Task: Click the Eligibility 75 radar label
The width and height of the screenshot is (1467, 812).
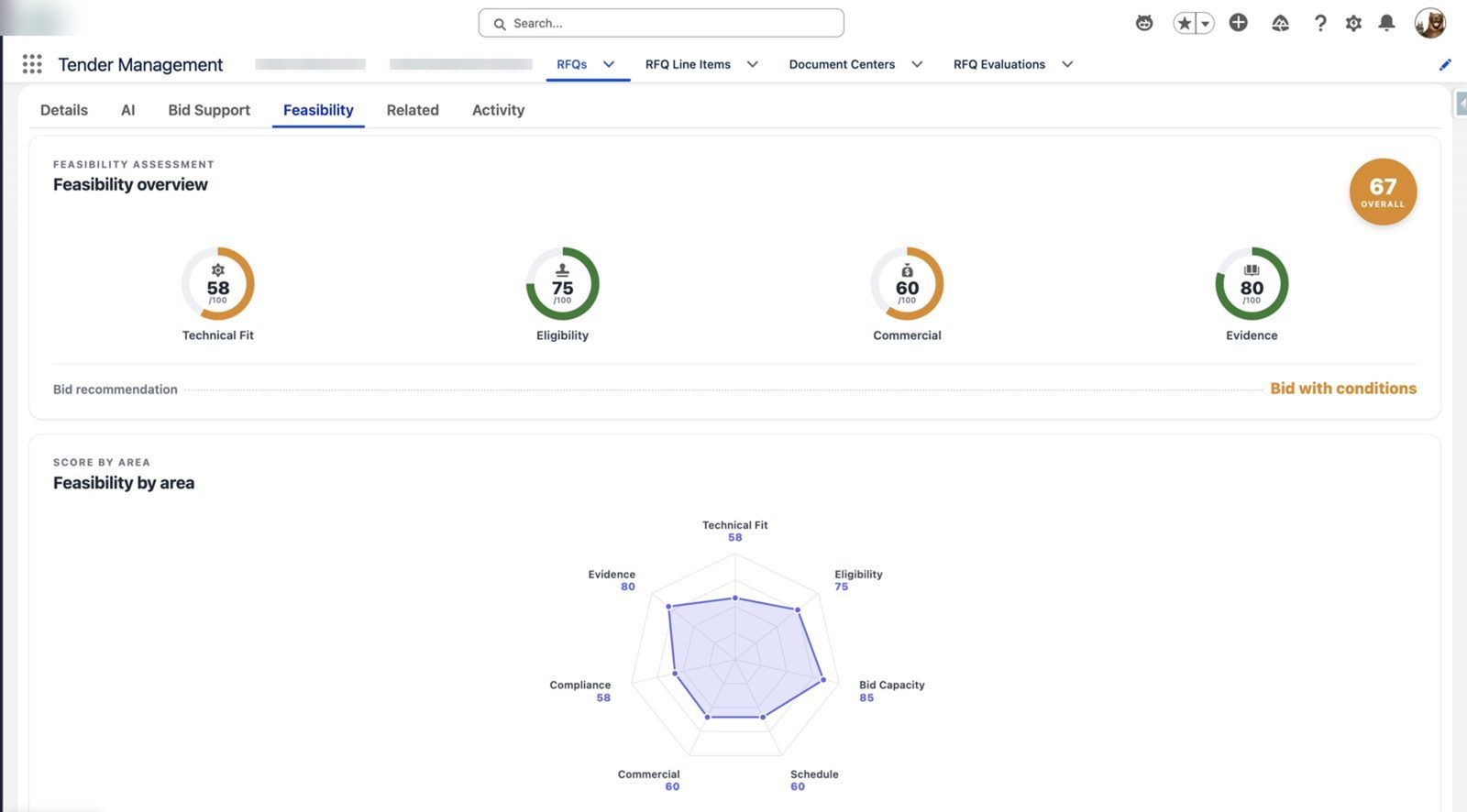Action: click(x=858, y=580)
